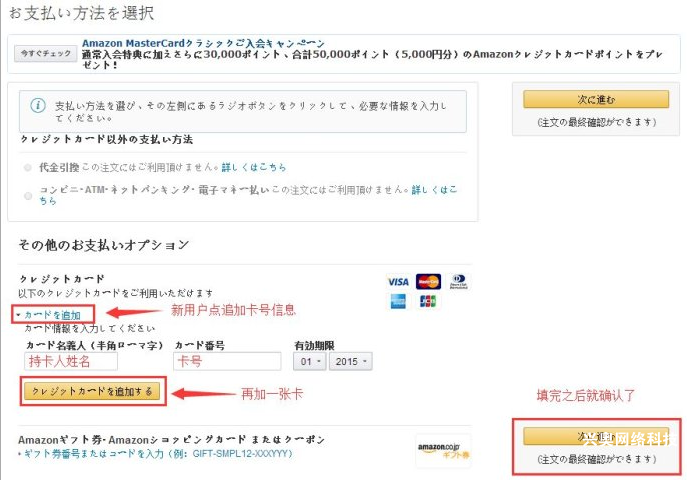Click the American Express card logo
The image size is (687, 480).
tap(398, 301)
